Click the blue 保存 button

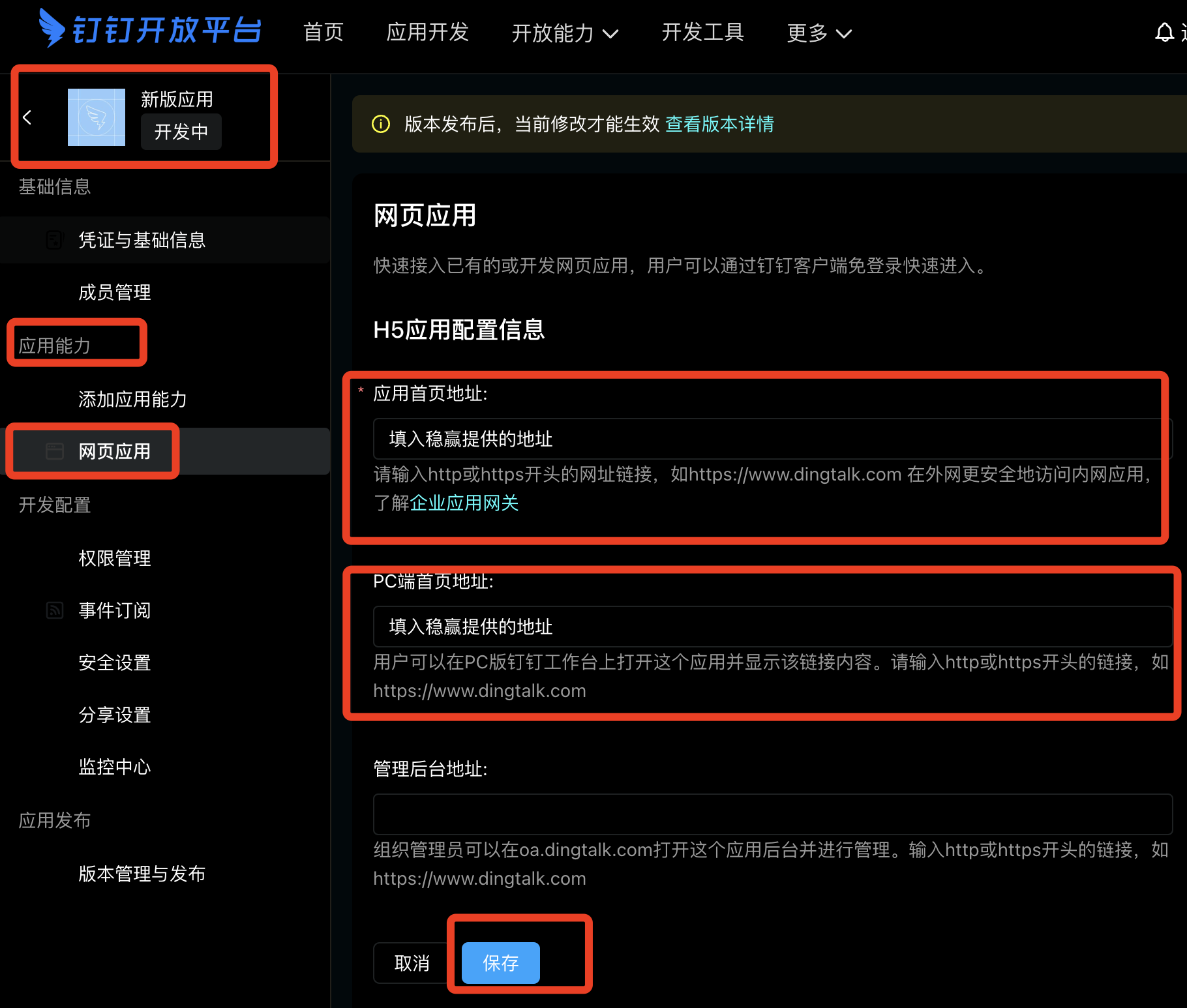[x=501, y=963]
